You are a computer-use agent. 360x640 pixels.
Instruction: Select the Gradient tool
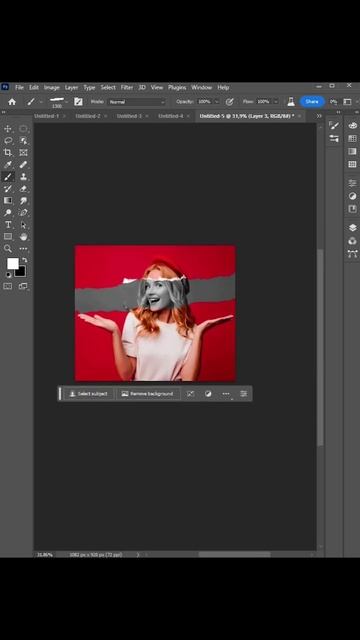pos(8,200)
